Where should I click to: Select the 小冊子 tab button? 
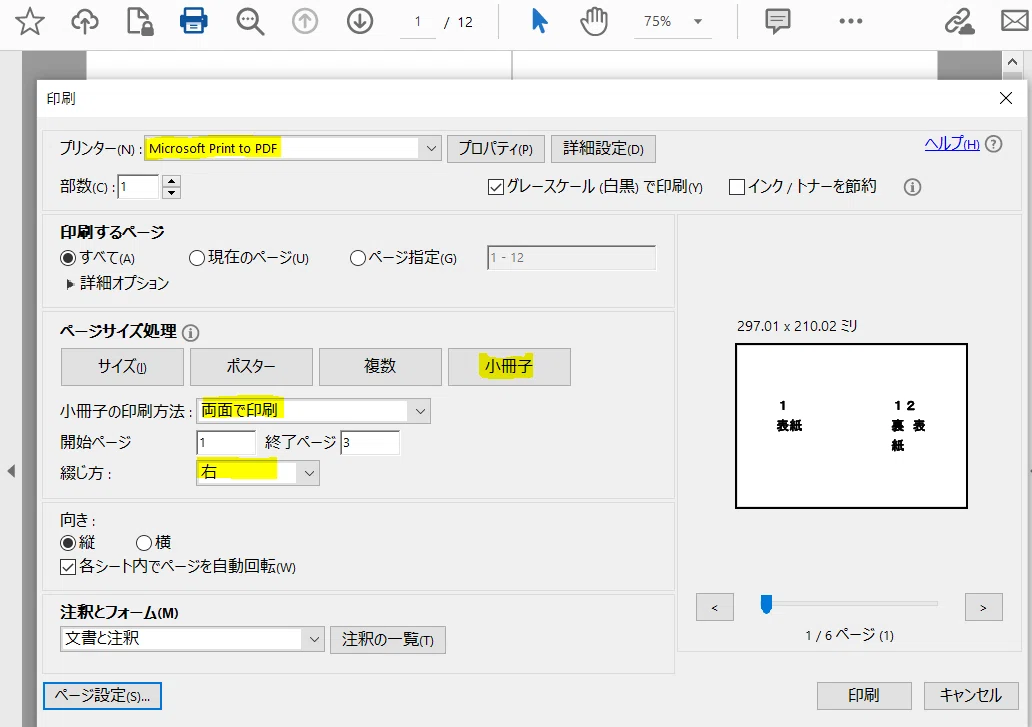click(x=509, y=366)
